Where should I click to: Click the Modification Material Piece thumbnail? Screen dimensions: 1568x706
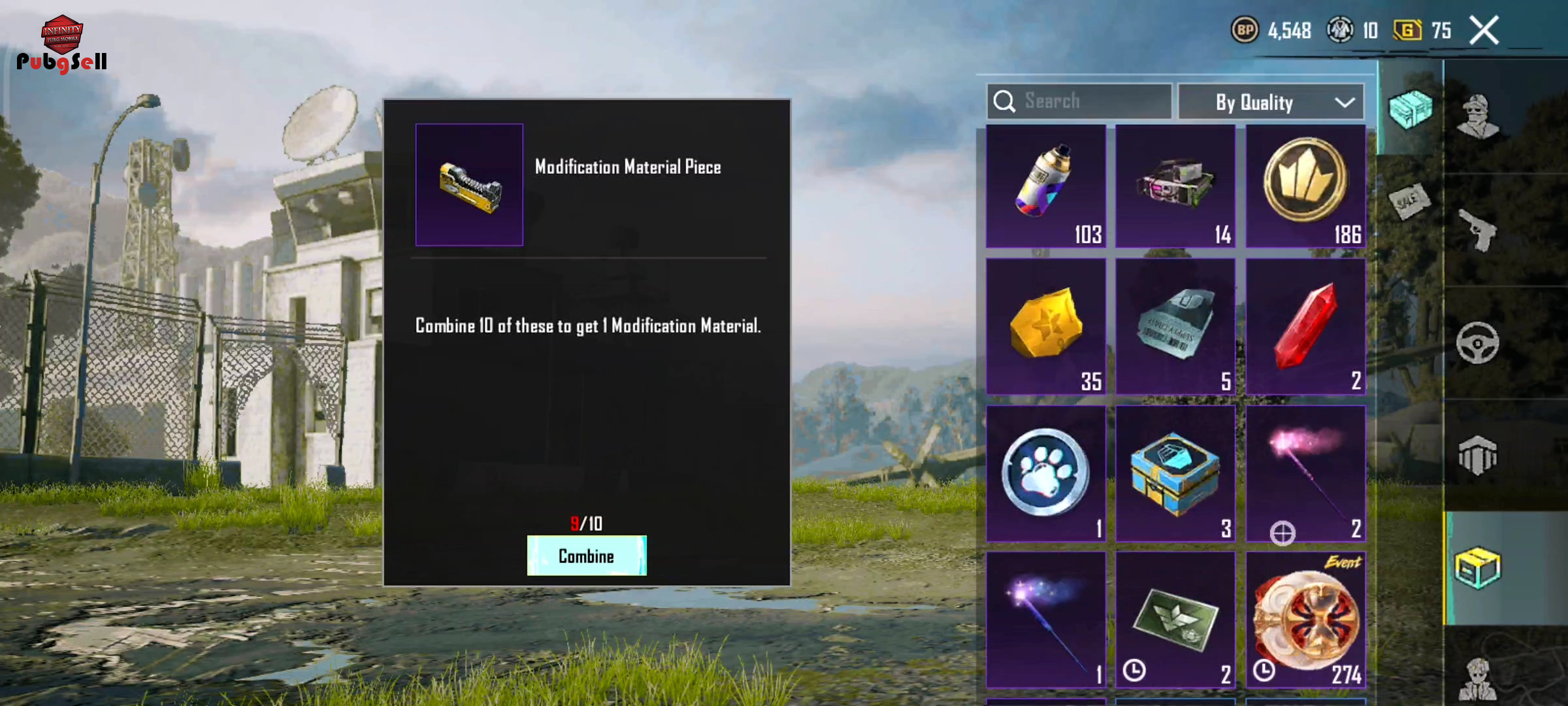pyautogui.click(x=469, y=185)
